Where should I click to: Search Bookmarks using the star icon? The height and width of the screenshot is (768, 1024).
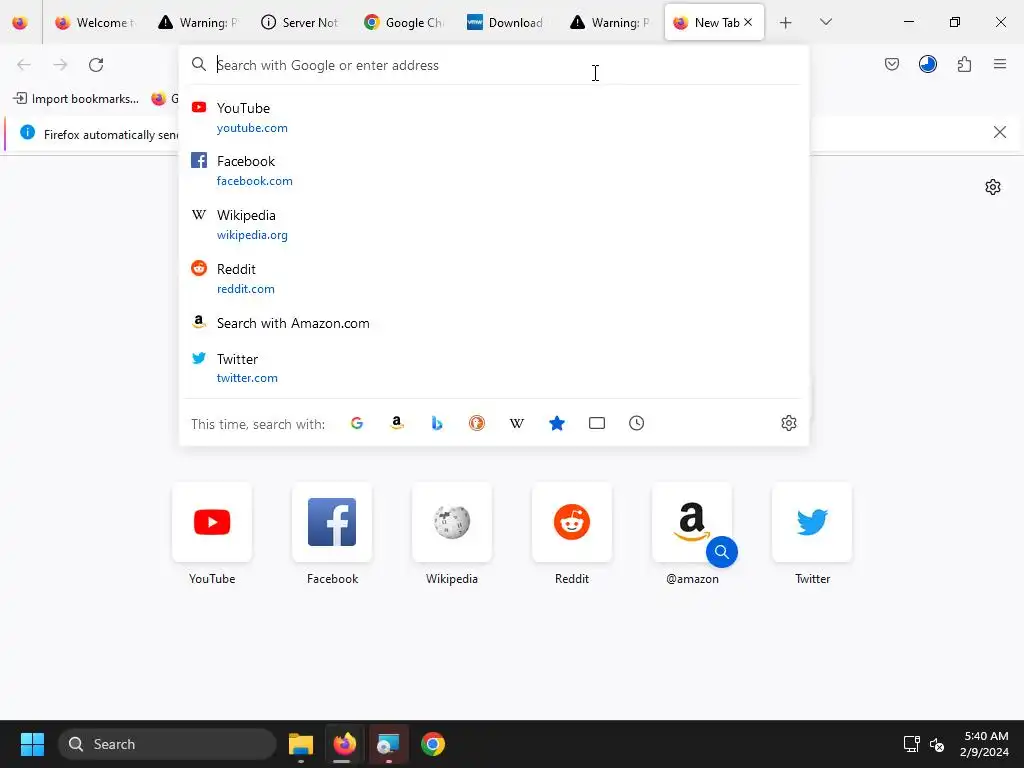coord(556,423)
